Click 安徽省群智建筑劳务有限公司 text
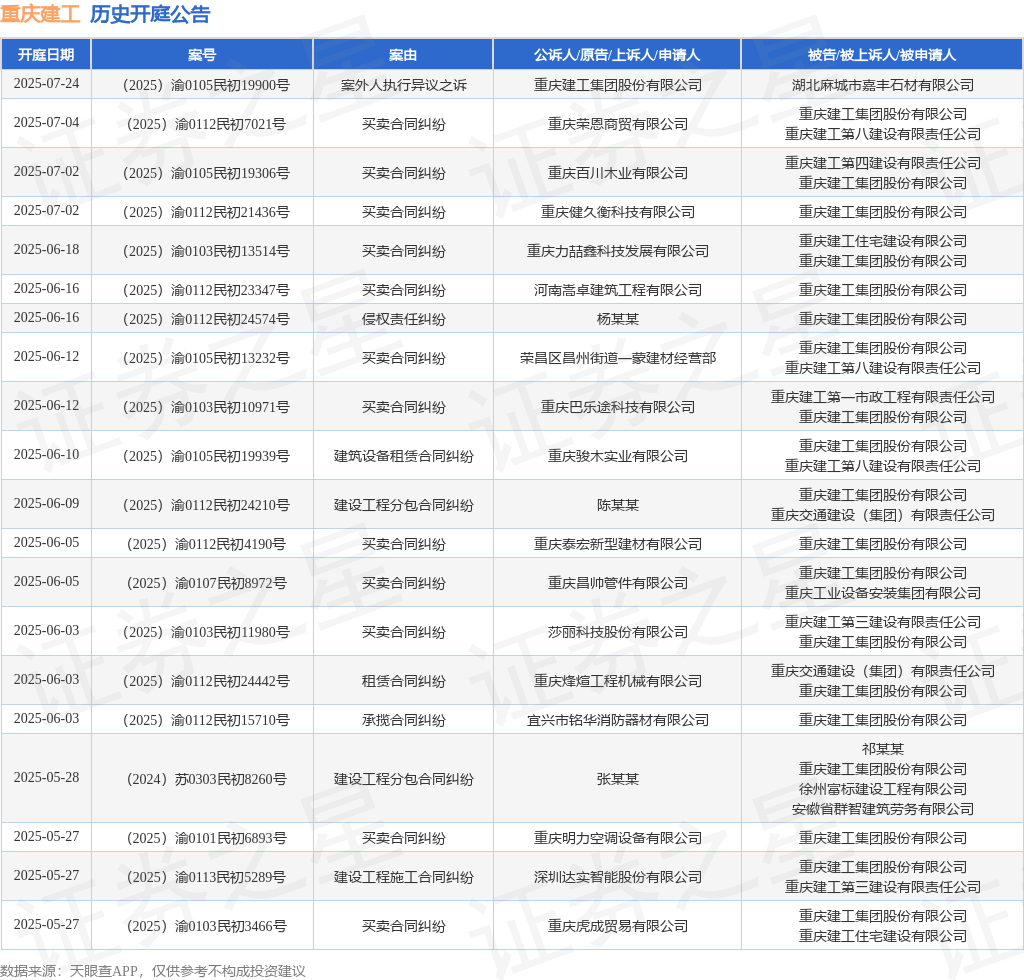This screenshot has height=980, width=1024. [x=883, y=810]
